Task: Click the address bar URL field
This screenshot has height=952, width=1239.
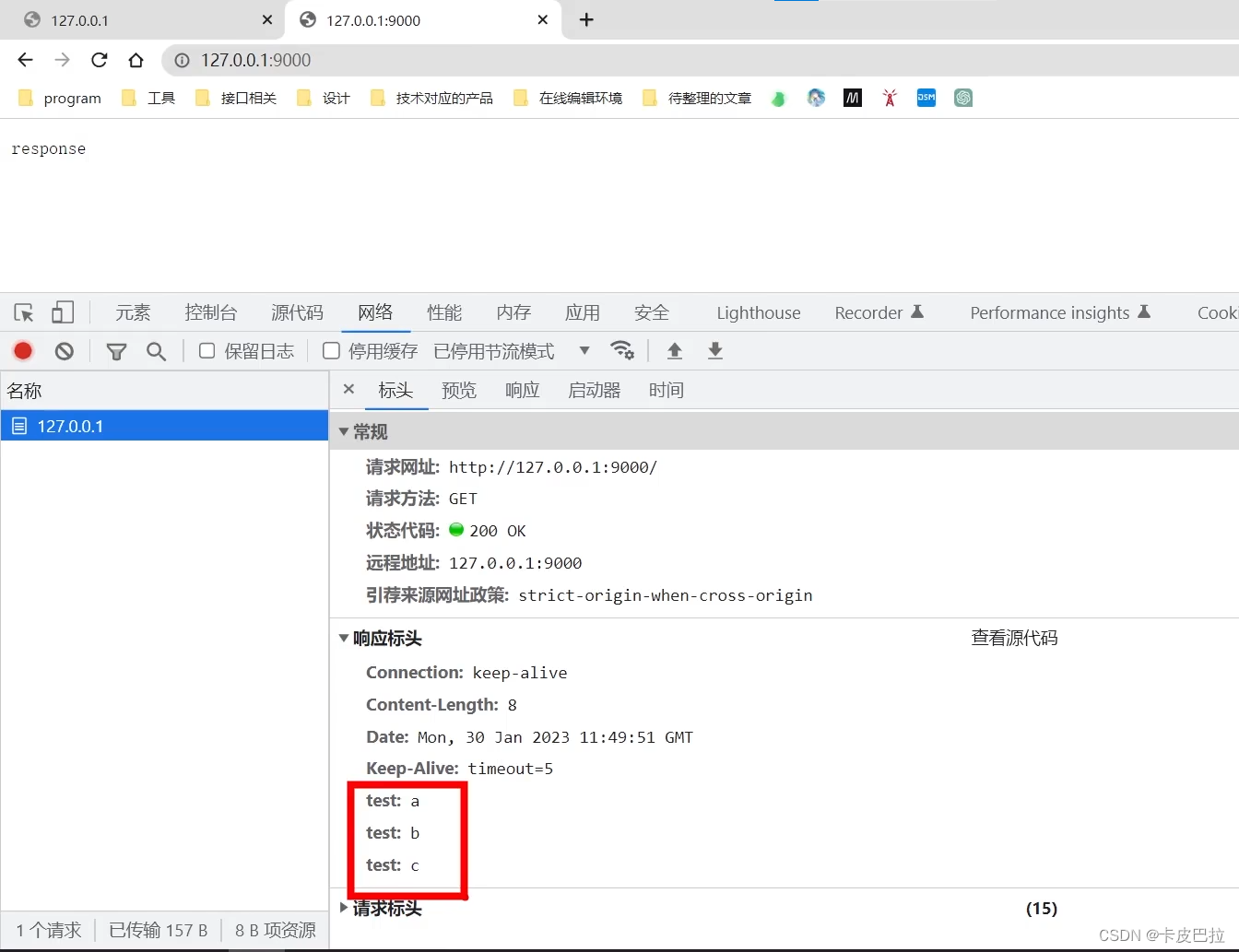Action: pos(701,60)
